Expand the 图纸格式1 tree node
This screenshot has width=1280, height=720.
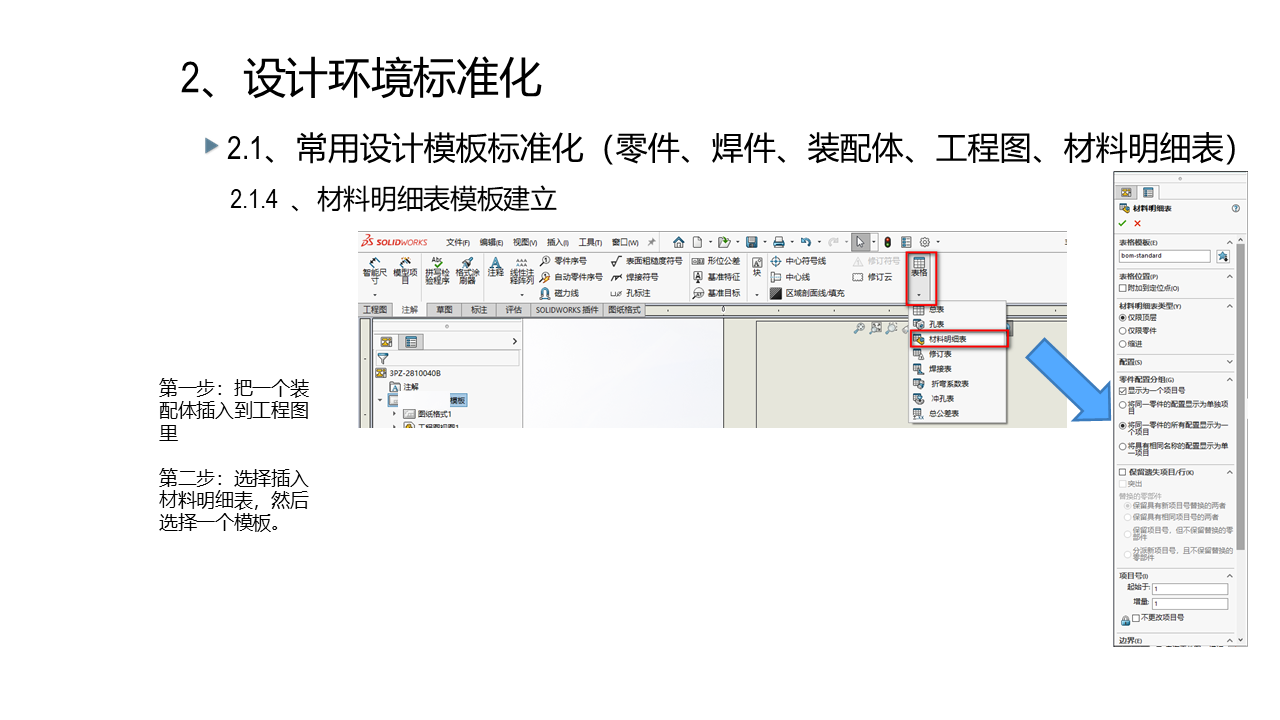point(394,414)
